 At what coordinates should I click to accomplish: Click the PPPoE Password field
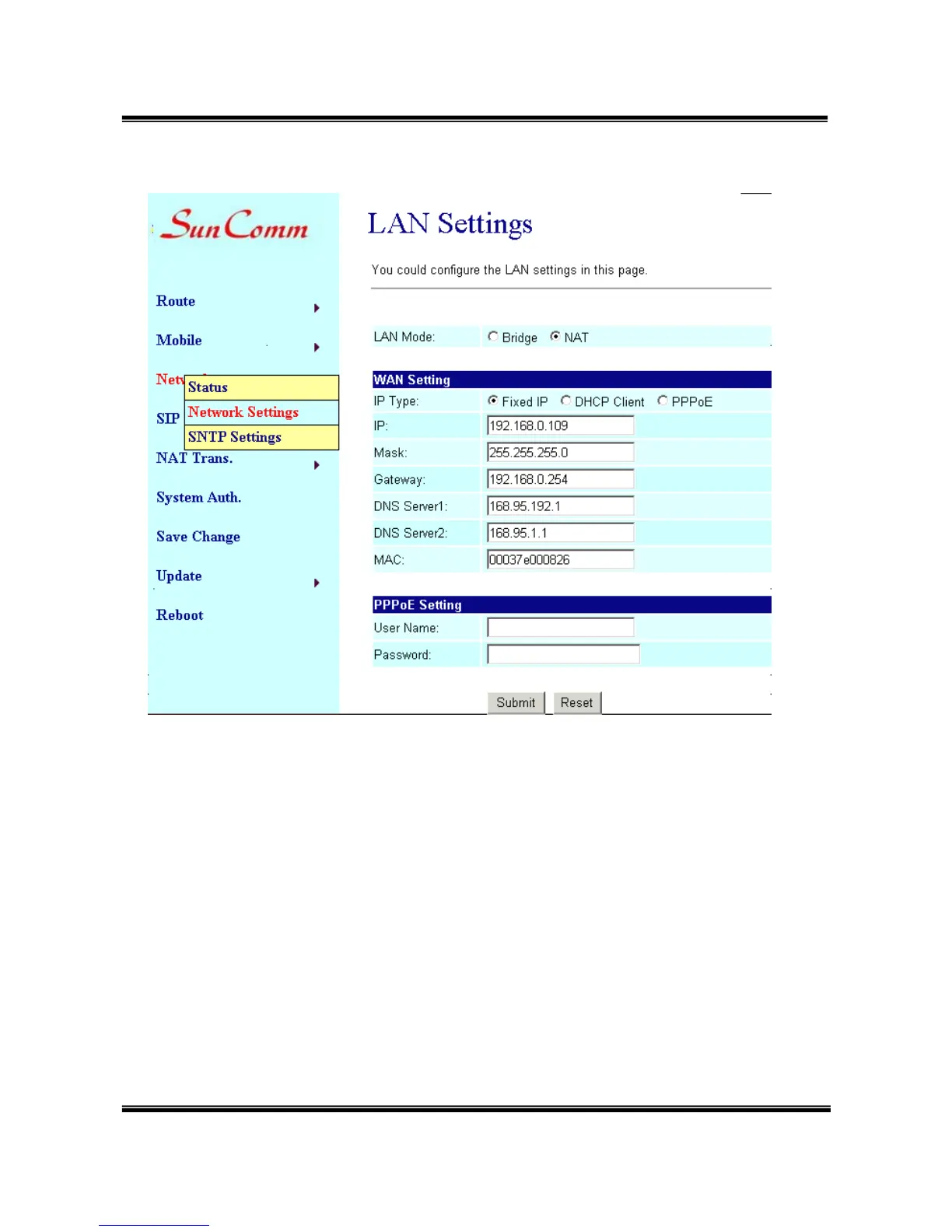click(x=563, y=654)
